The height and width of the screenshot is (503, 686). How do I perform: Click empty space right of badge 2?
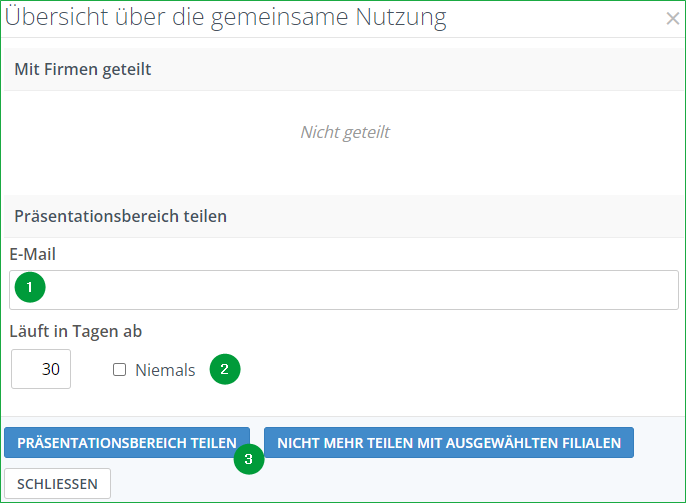450,370
